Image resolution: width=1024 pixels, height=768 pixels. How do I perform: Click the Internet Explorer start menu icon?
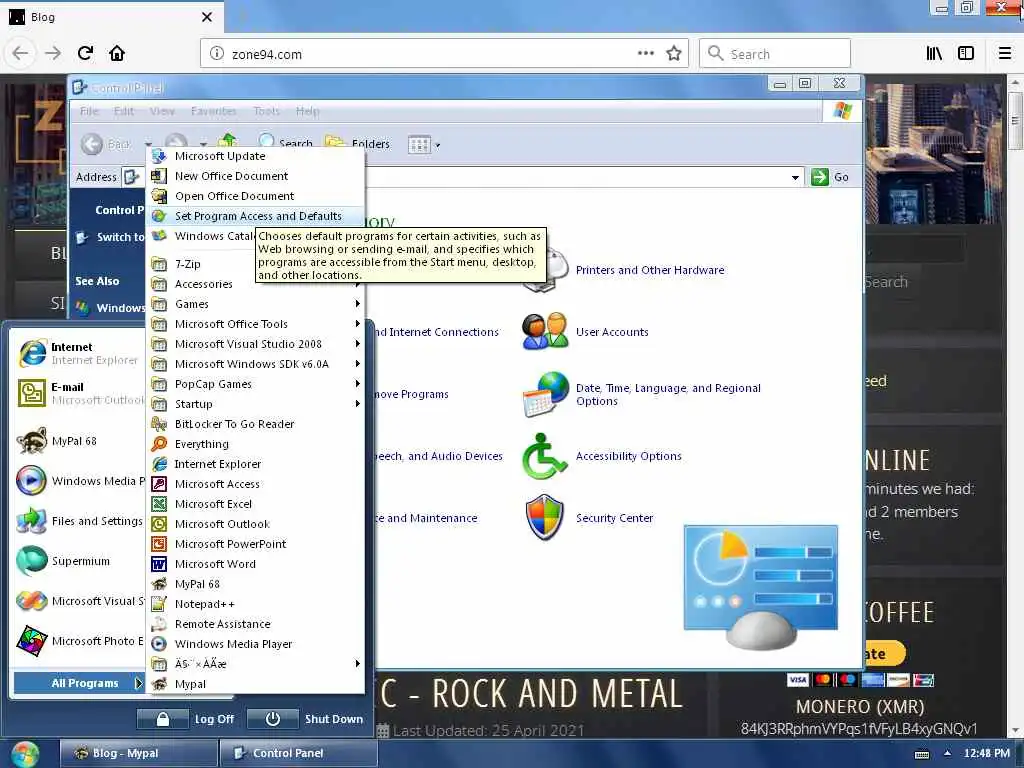[32, 353]
